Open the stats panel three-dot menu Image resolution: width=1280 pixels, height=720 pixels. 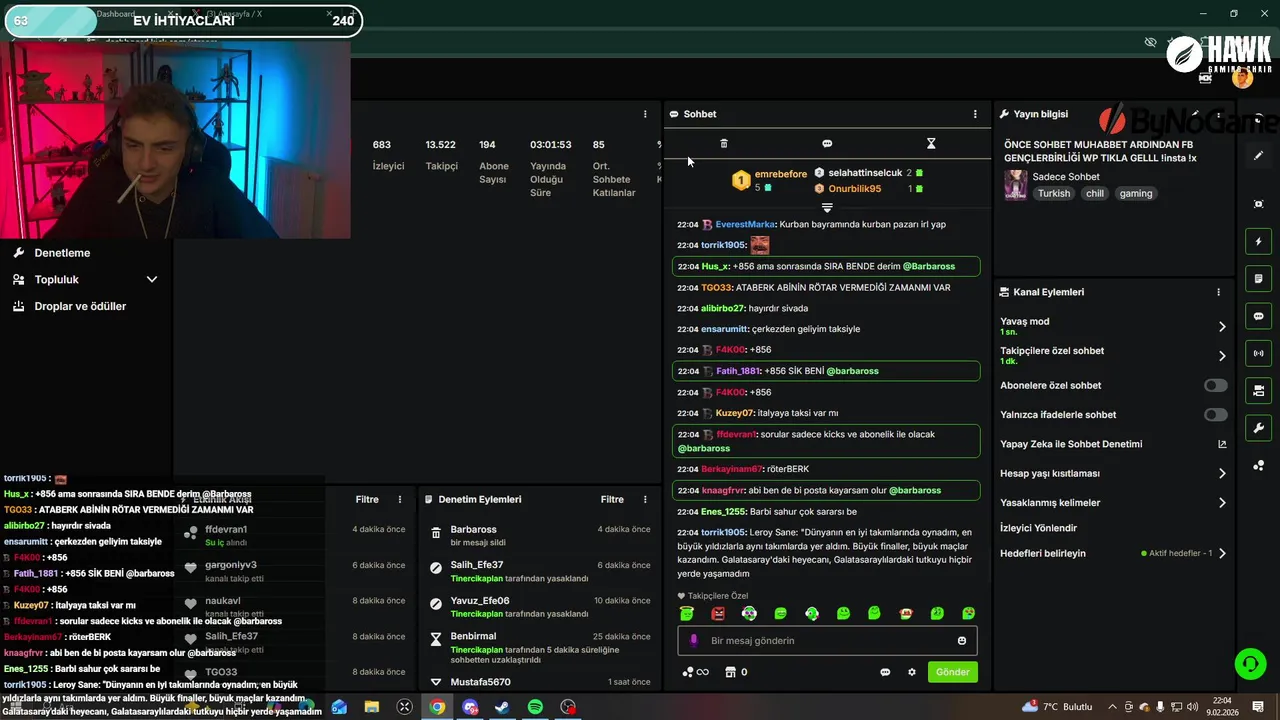tap(645, 114)
